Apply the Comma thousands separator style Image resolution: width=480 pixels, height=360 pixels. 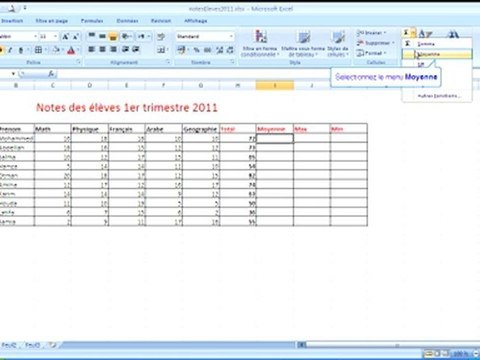[x=207, y=50]
